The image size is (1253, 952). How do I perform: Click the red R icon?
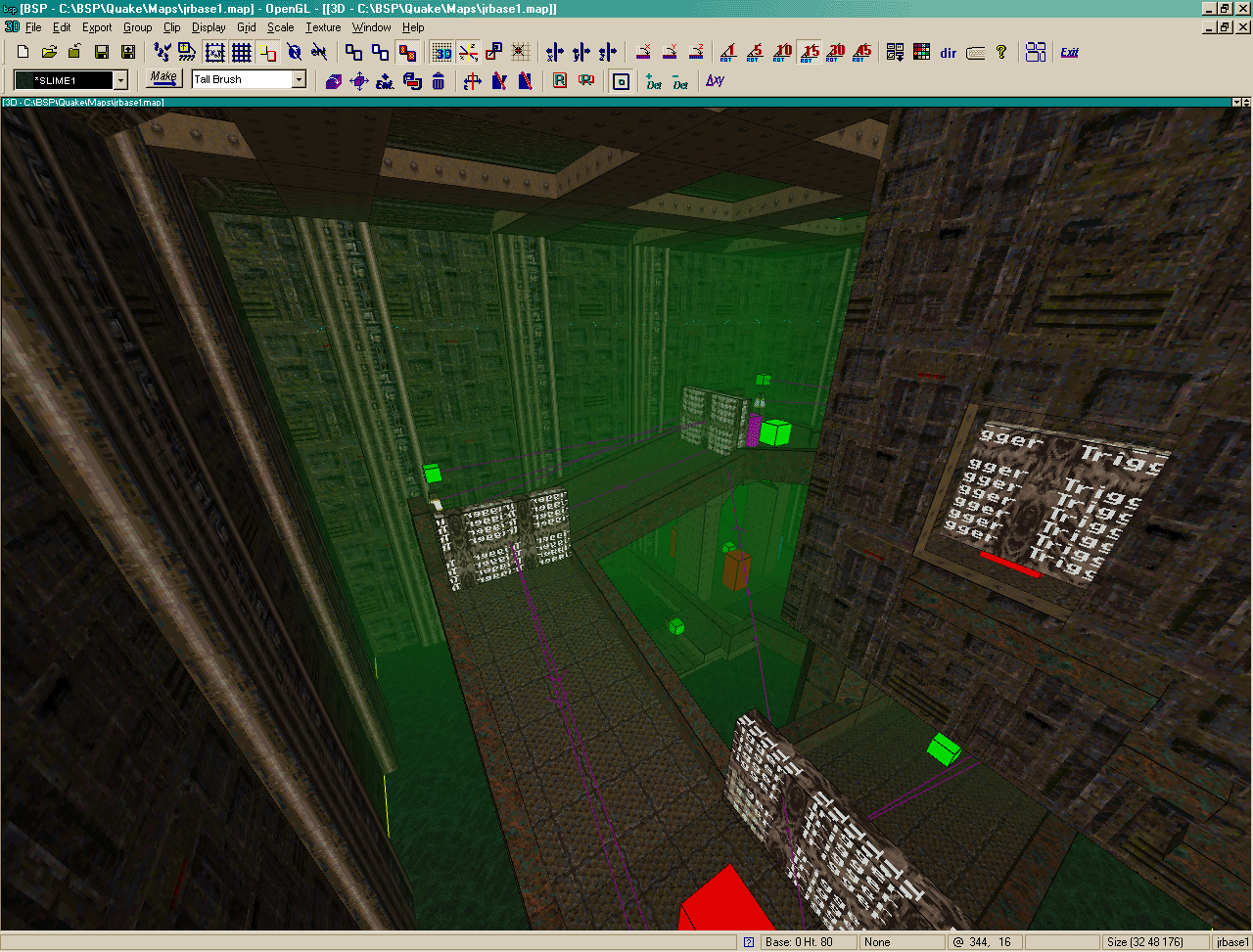pyautogui.click(x=560, y=81)
